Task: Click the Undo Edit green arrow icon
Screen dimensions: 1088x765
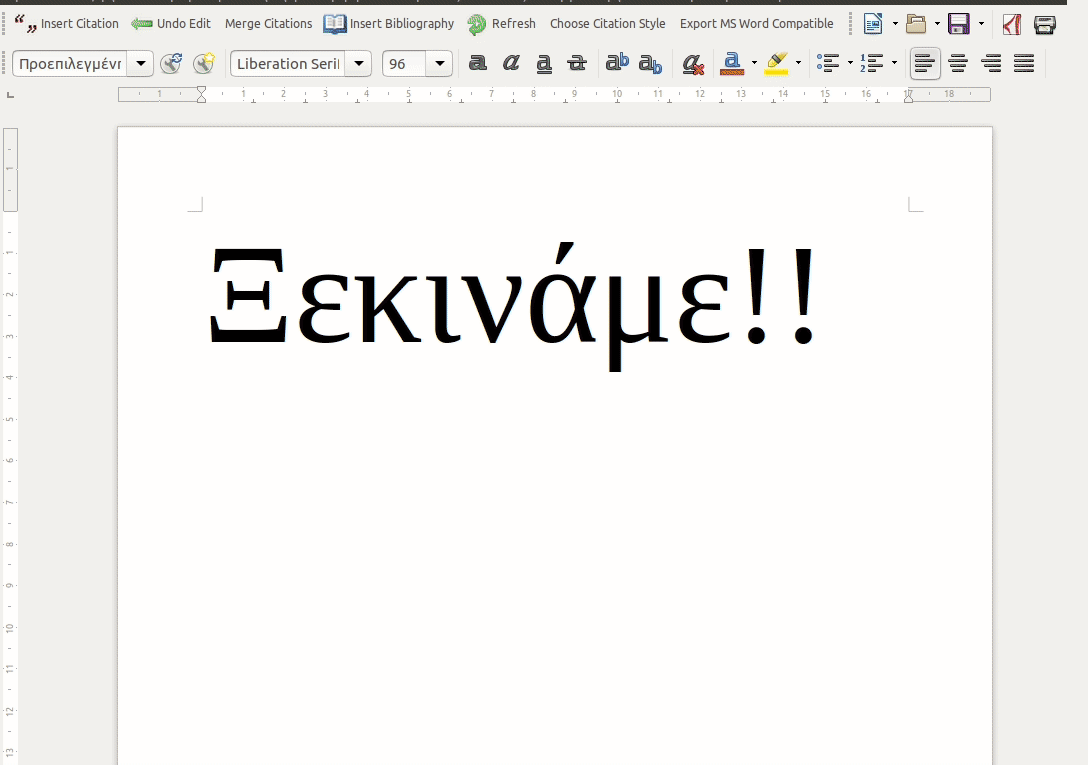Action: (x=142, y=24)
